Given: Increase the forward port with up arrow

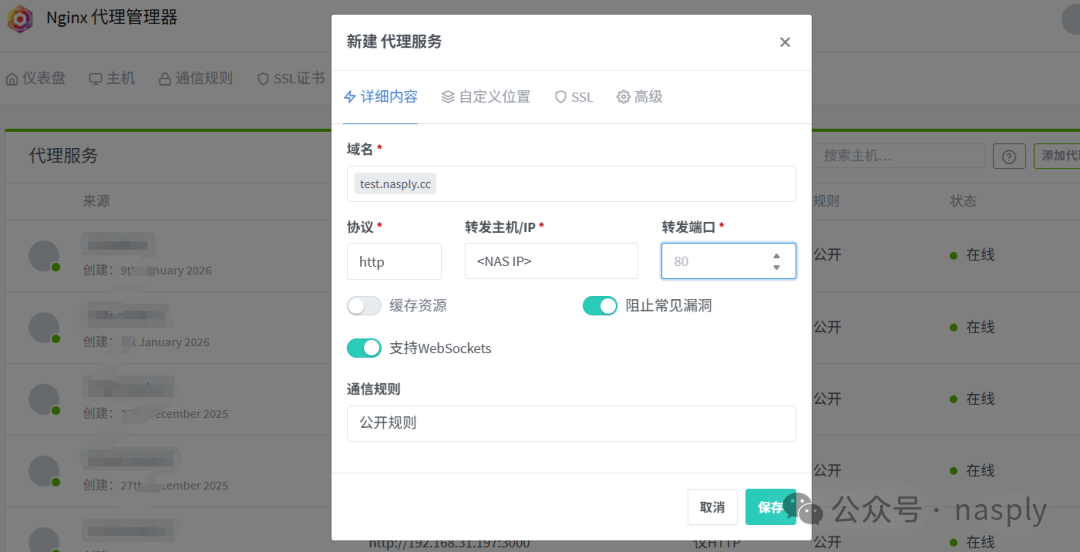Looking at the screenshot, I should point(777,255).
